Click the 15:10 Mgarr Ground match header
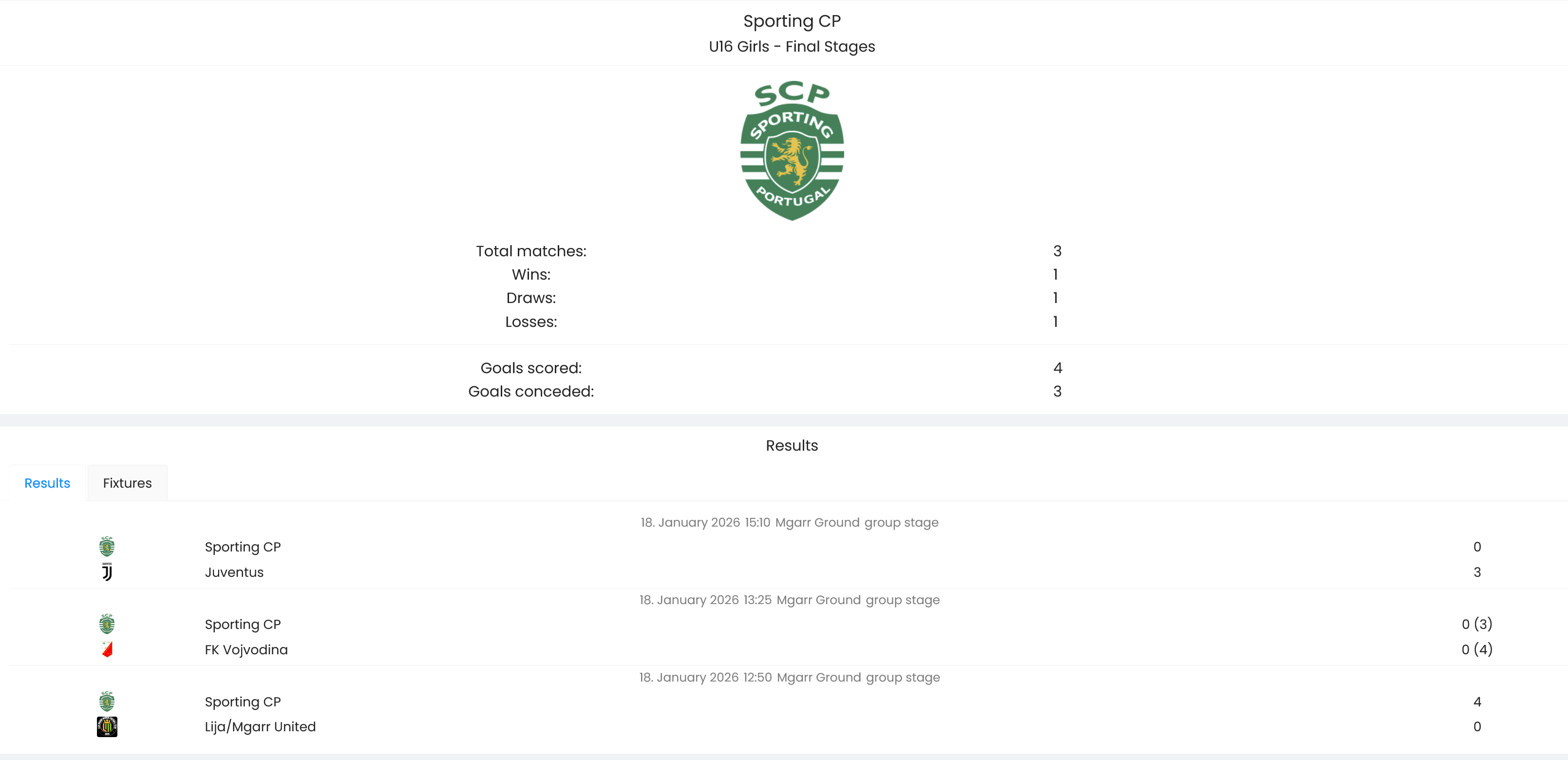1568x760 pixels. click(x=789, y=522)
